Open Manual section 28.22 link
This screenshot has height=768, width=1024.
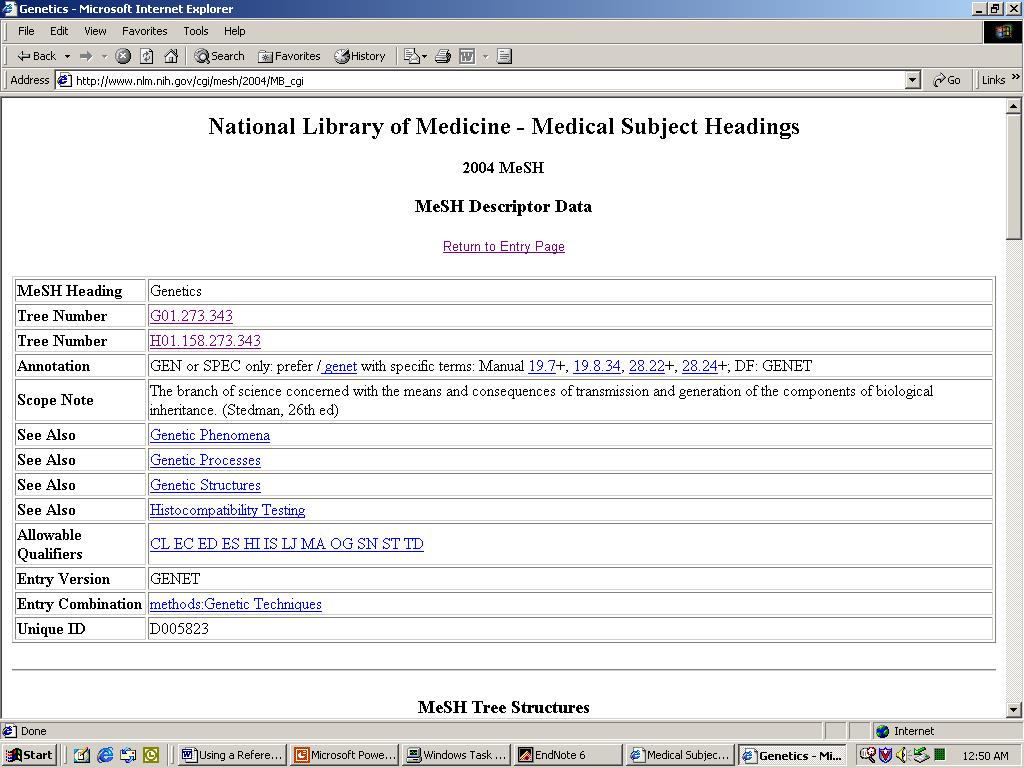click(647, 366)
